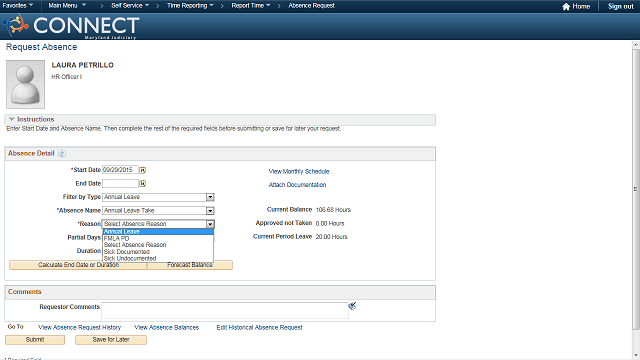Click the scrollbar down arrow

(x=636, y=356)
